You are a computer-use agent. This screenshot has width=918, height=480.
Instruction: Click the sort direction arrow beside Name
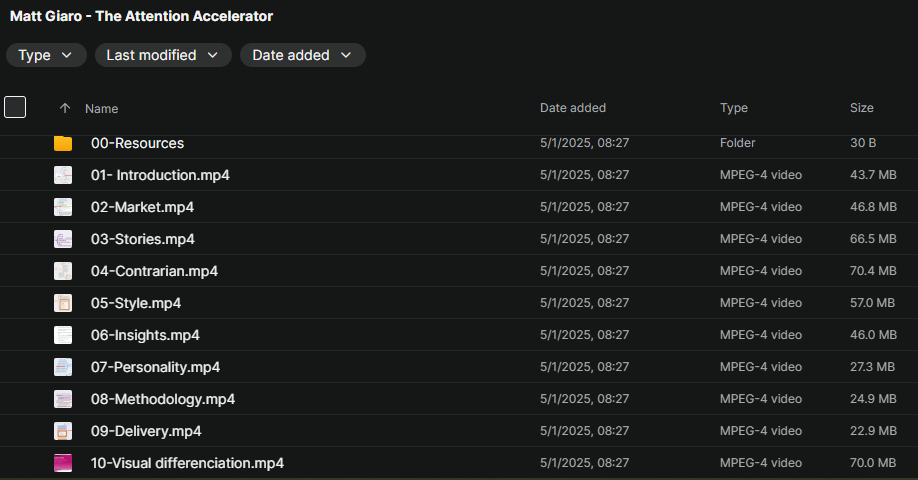click(65, 108)
